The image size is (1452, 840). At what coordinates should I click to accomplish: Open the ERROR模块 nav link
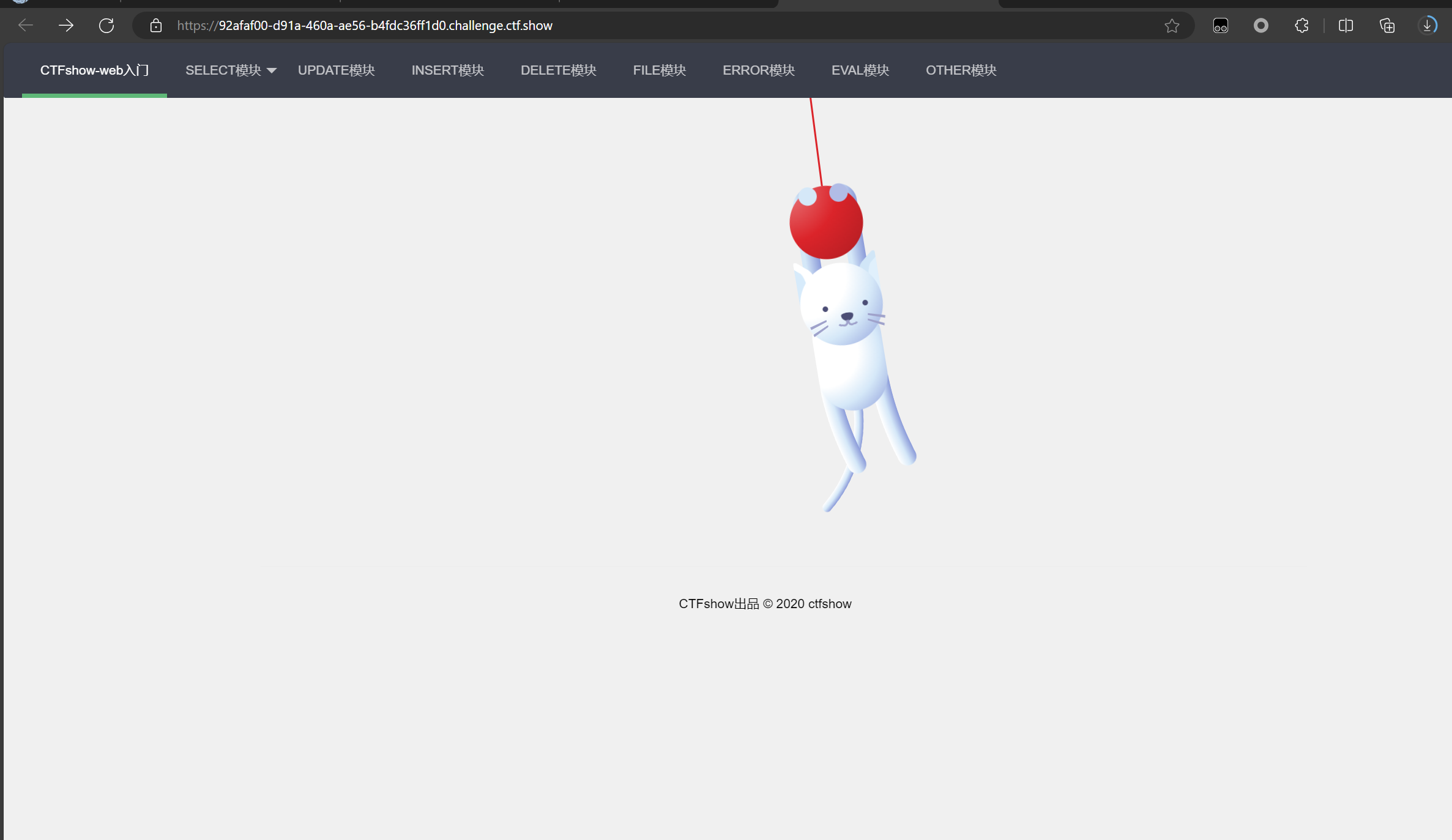click(x=758, y=70)
